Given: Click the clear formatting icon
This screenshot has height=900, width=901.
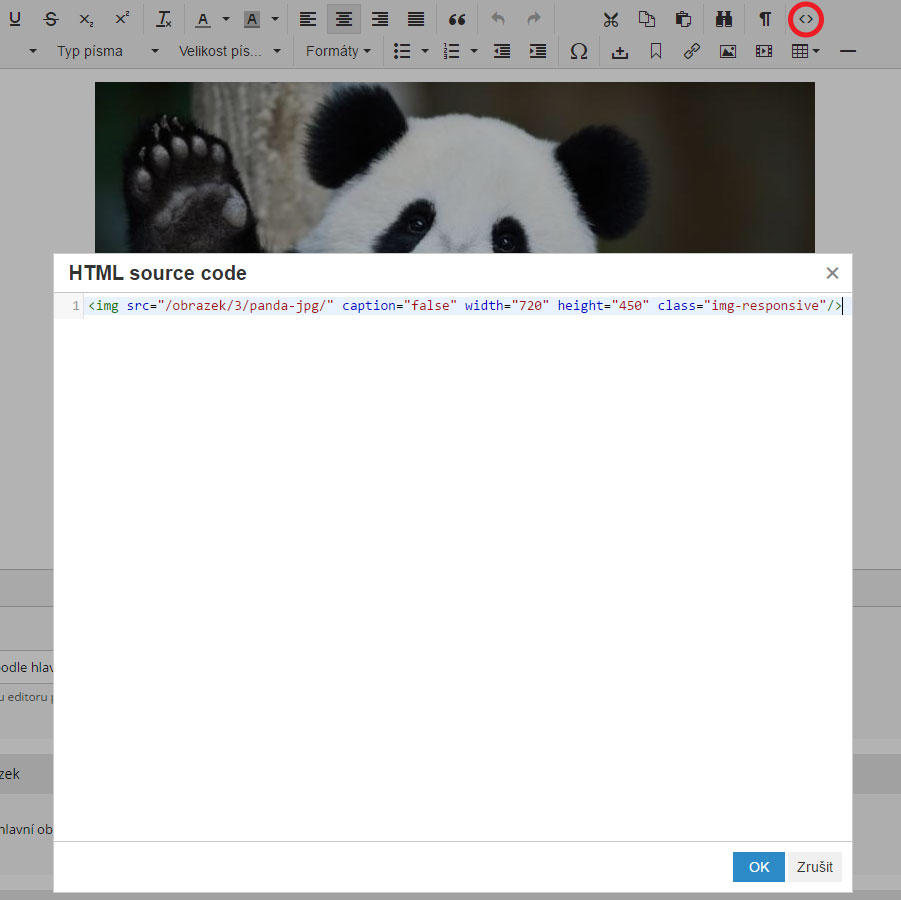Looking at the screenshot, I should pos(164,19).
